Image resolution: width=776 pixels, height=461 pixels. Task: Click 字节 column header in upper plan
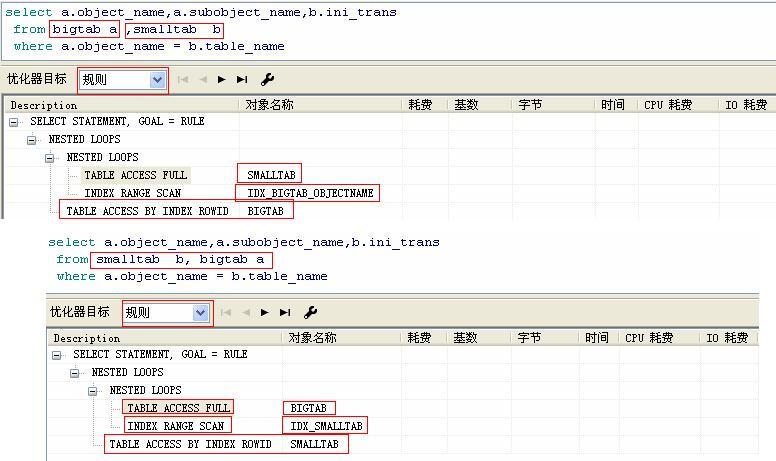pyautogui.click(x=553, y=105)
